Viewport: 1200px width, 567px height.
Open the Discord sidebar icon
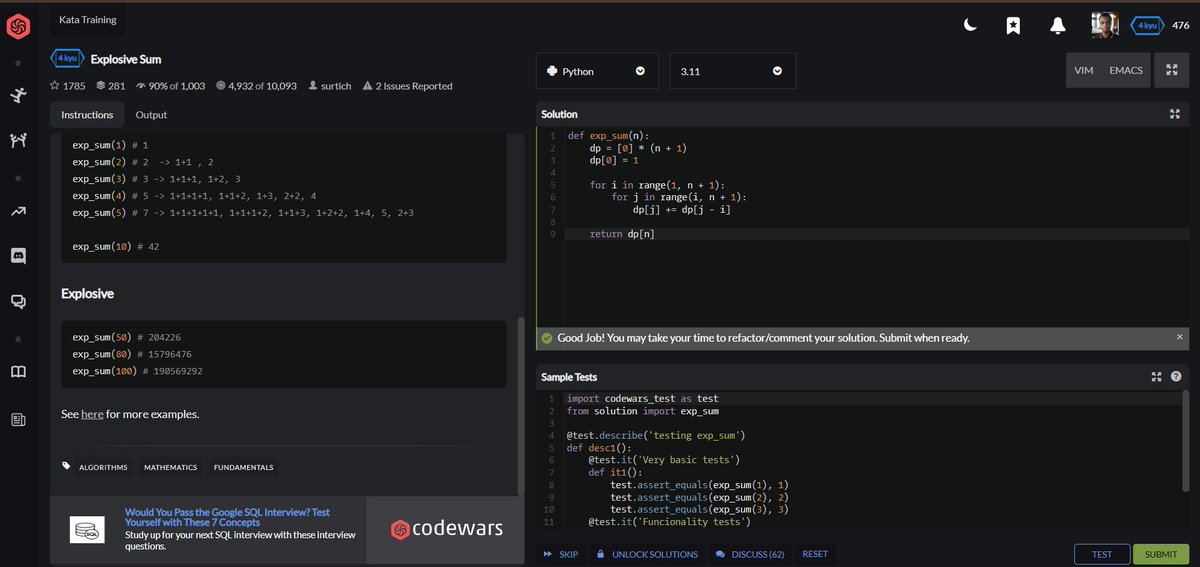point(18,256)
